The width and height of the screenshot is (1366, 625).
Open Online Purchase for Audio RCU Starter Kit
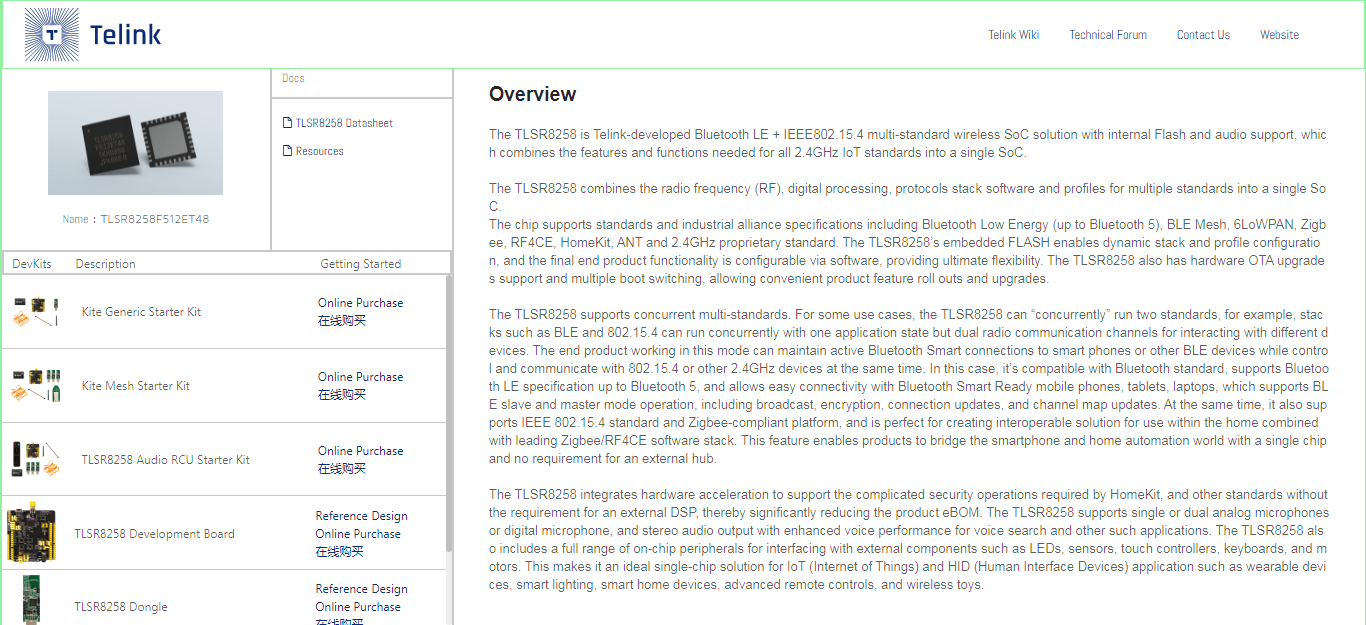(x=361, y=451)
